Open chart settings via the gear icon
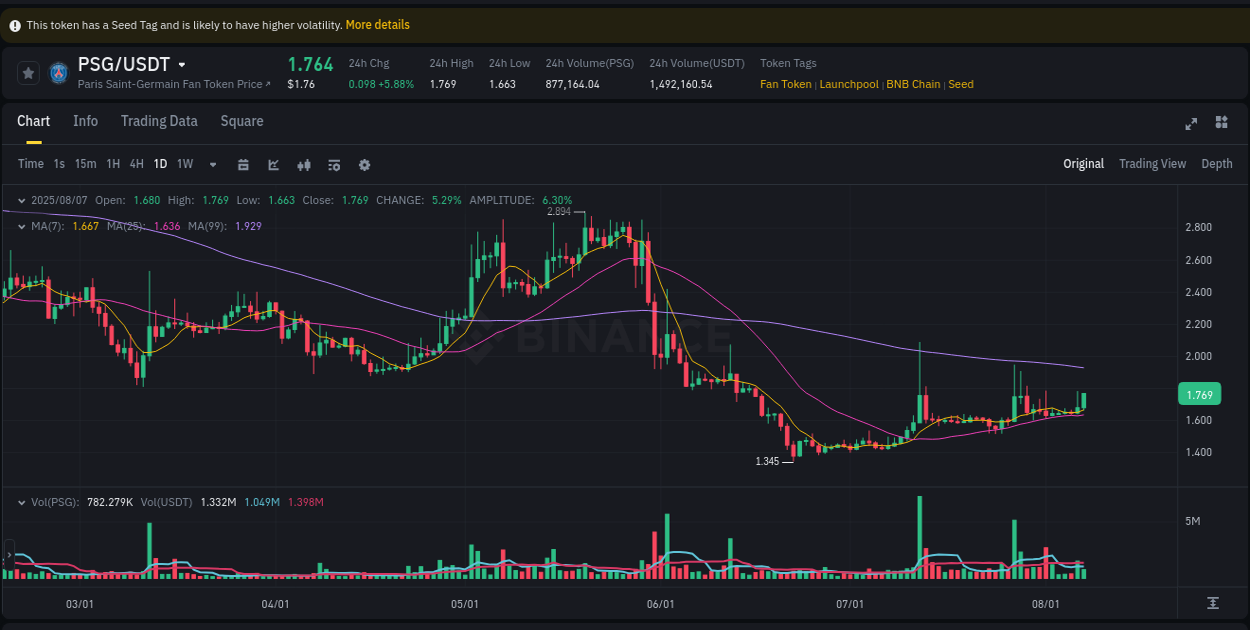Image resolution: width=1250 pixels, height=630 pixels. 364,164
